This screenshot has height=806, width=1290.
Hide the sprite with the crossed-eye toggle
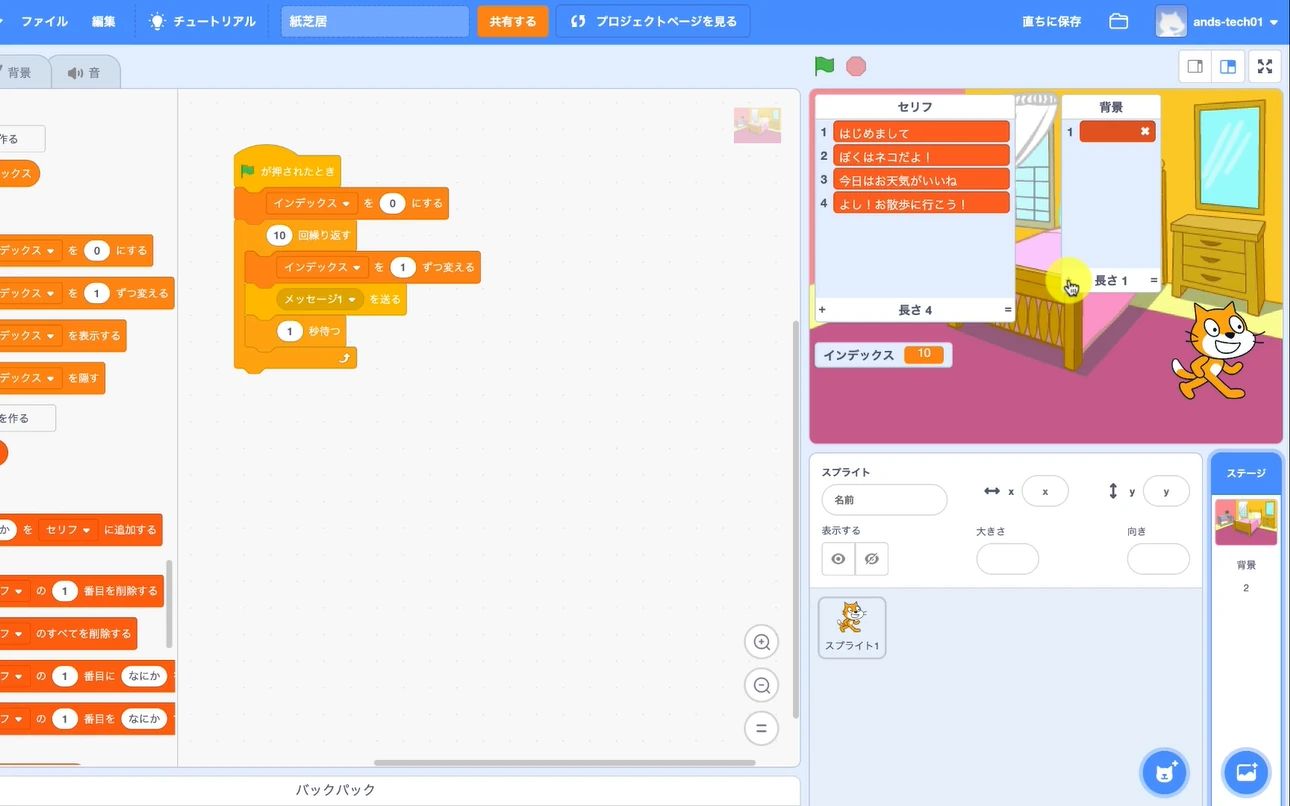871,559
